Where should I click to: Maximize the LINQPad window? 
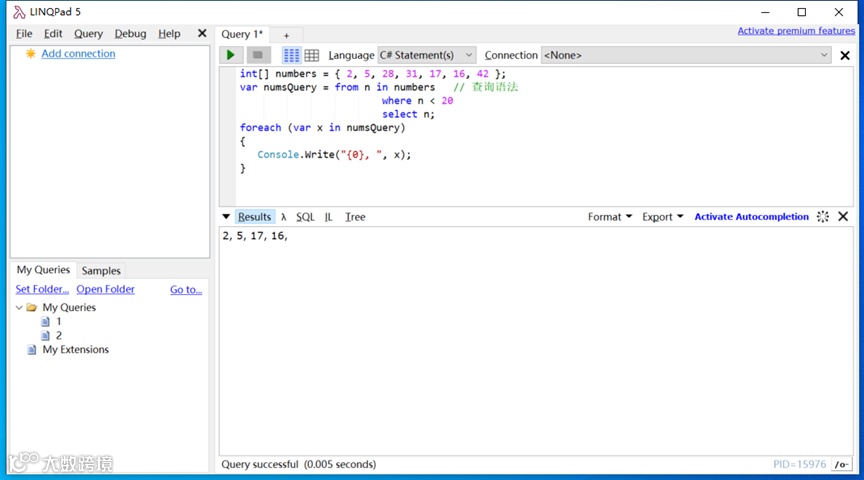pyautogui.click(x=802, y=12)
